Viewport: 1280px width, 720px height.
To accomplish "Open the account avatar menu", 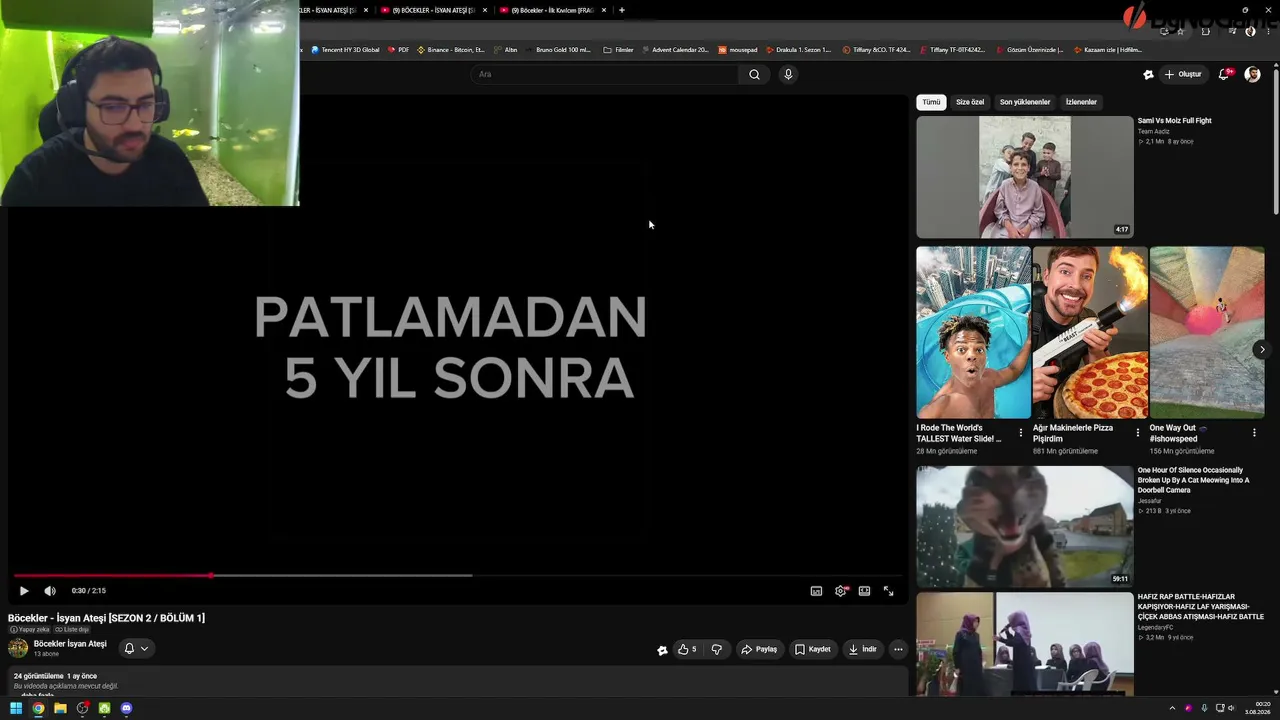I will click(x=1252, y=74).
